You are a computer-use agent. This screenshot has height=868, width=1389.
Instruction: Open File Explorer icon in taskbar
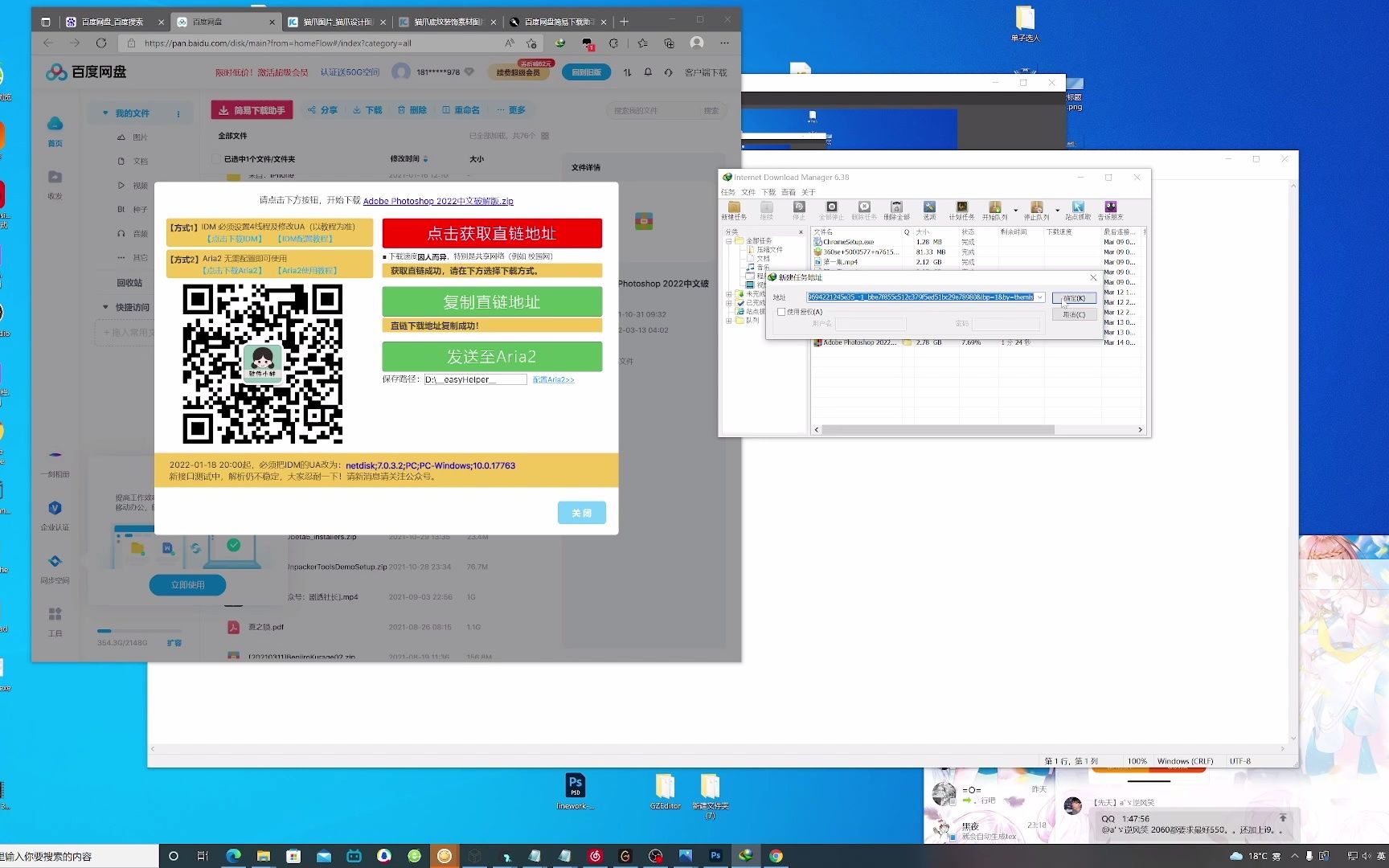[x=263, y=856]
